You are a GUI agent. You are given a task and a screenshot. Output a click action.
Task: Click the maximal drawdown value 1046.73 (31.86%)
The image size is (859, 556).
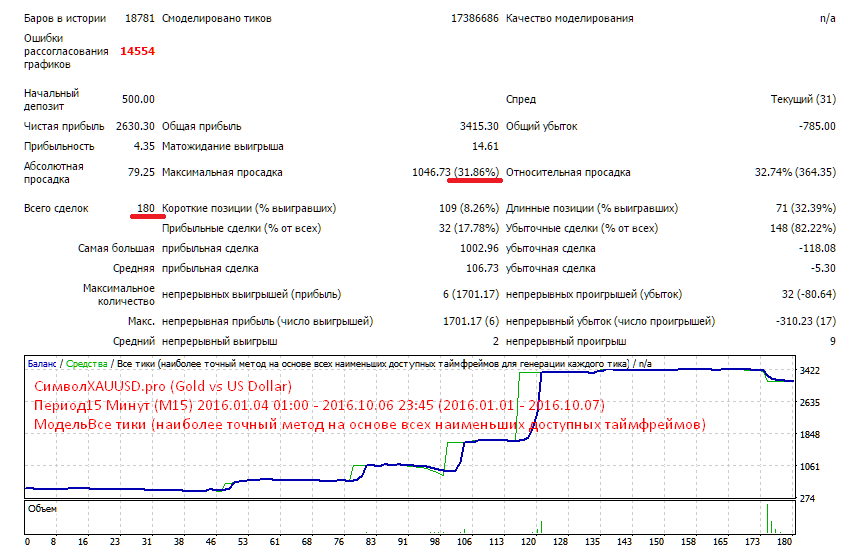pos(455,172)
